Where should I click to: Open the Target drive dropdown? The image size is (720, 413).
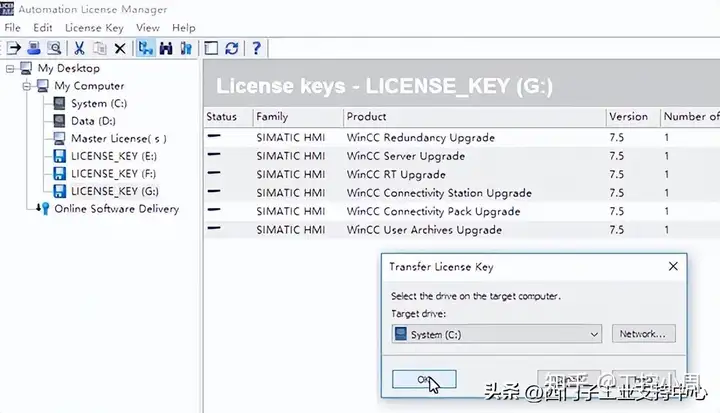tap(496, 334)
